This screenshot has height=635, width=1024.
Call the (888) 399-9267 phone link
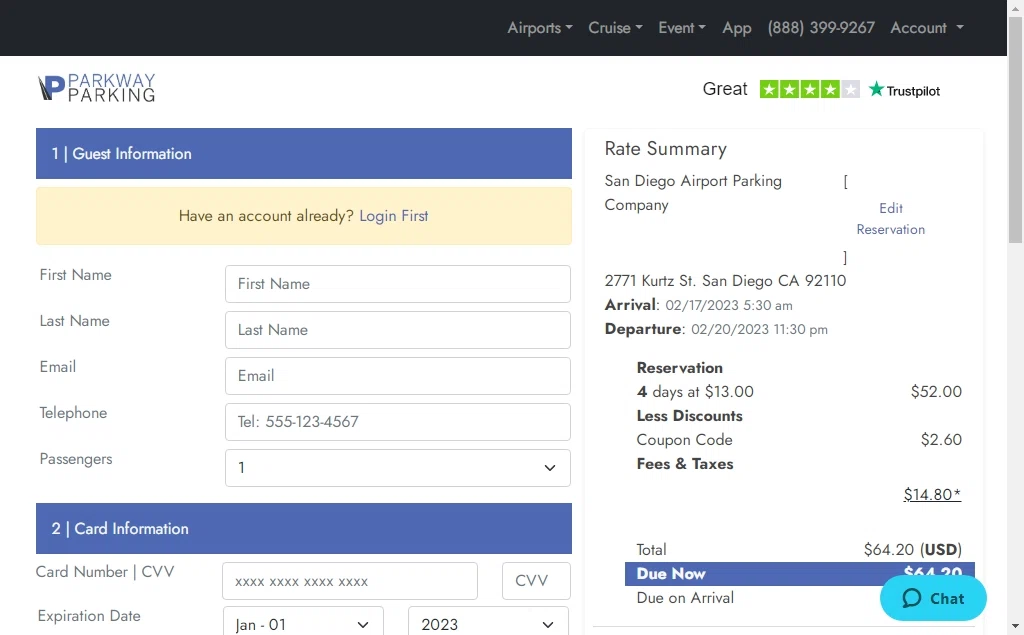pyautogui.click(x=821, y=28)
